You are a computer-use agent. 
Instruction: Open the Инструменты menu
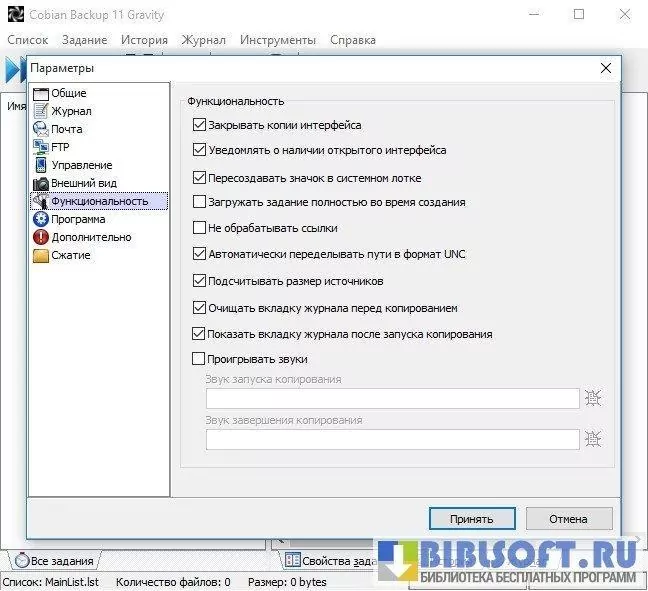point(277,40)
